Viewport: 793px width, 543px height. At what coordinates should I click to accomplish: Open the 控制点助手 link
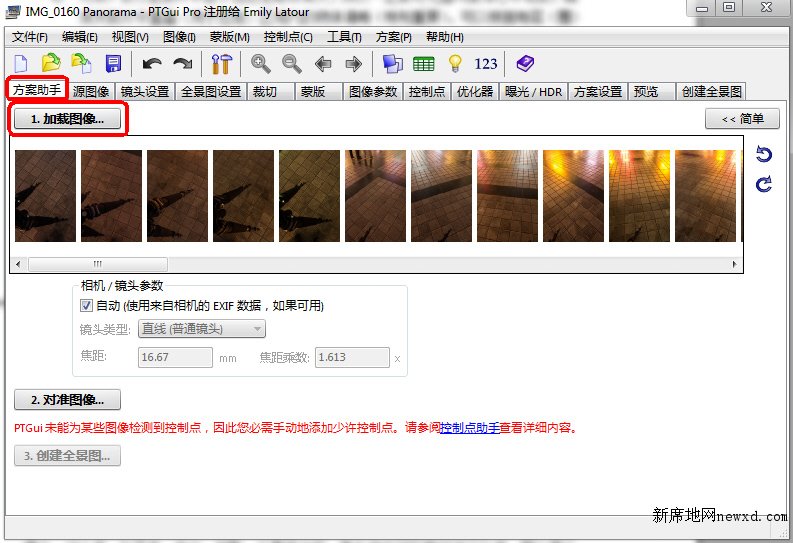(470, 427)
